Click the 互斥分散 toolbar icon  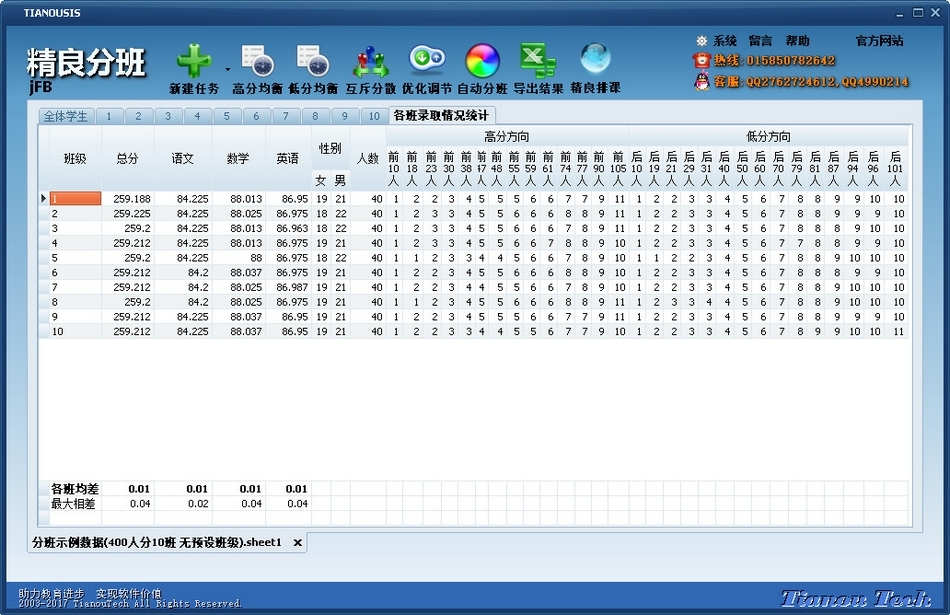(372, 62)
